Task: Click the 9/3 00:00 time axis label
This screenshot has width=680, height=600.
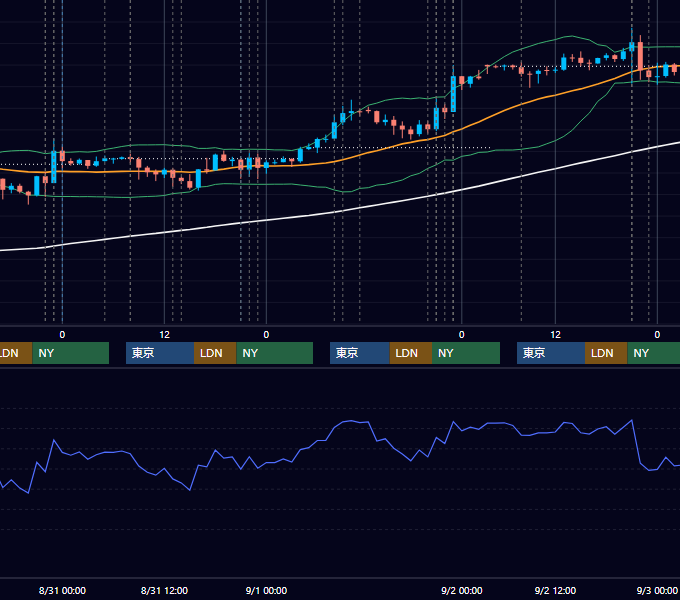Action: pos(657,590)
